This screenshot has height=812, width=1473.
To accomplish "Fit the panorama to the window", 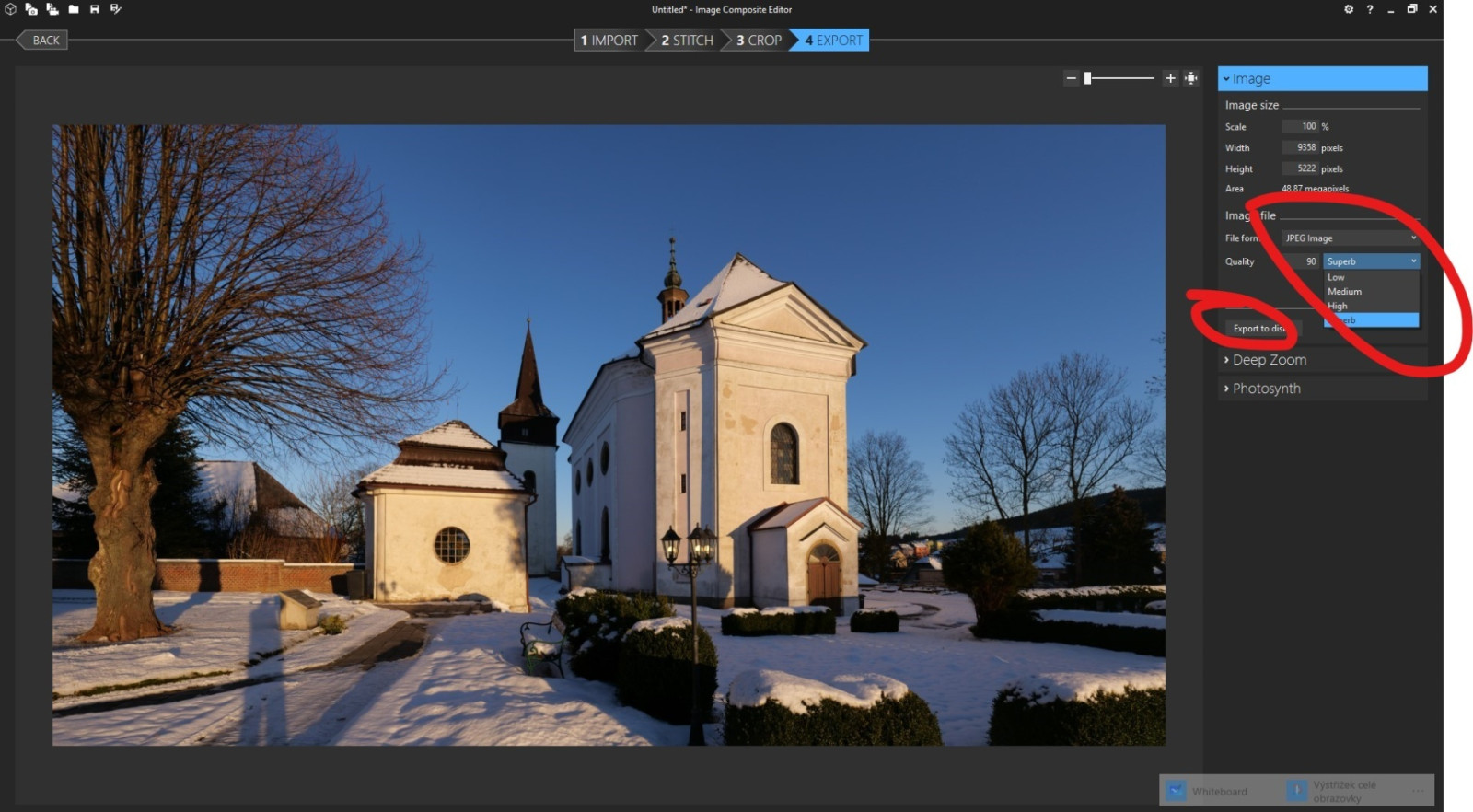I will [x=1191, y=78].
